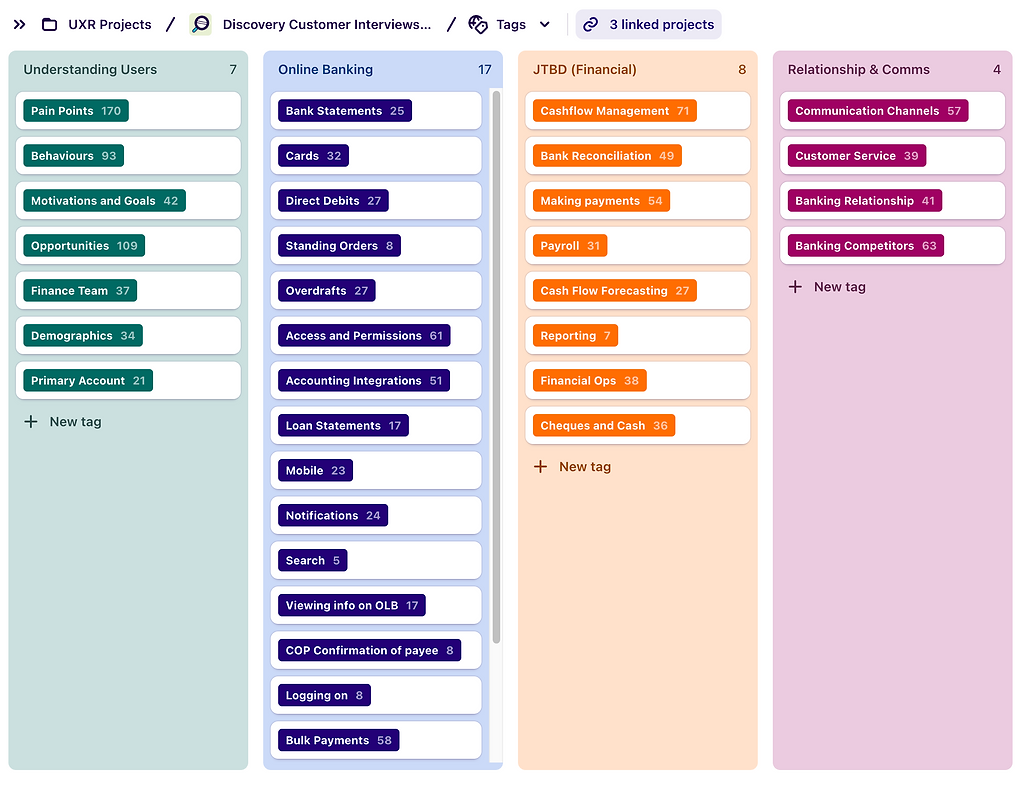Screen dimensions: 1021x785
Task: Open the Access and Permissions tag
Action: (x=364, y=336)
